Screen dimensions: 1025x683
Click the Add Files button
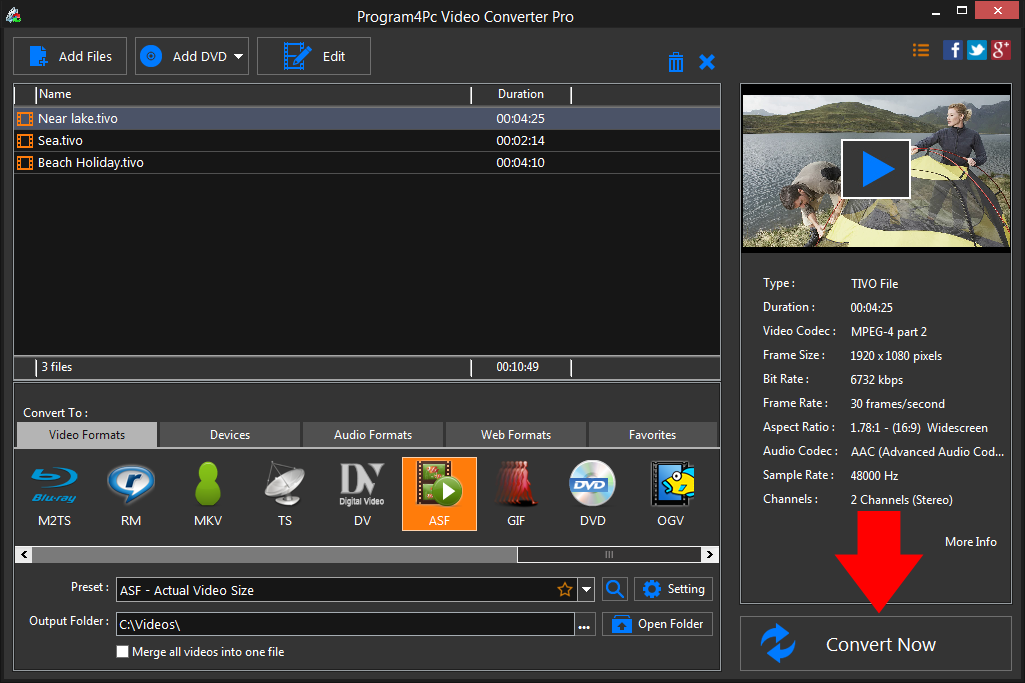(x=70, y=56)
